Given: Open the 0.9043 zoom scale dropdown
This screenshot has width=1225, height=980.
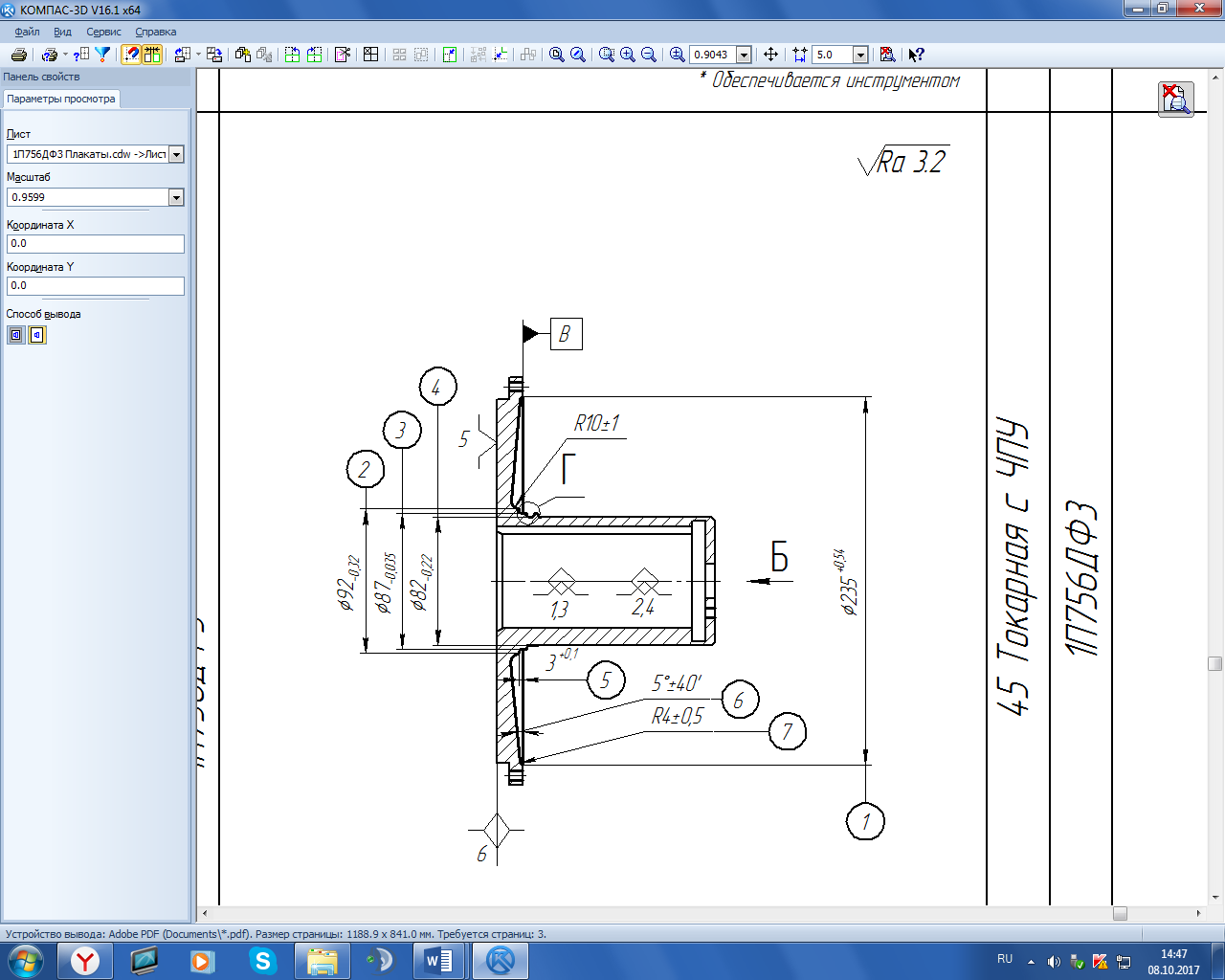Looking at the screenshot, I should tap(744, 55).
